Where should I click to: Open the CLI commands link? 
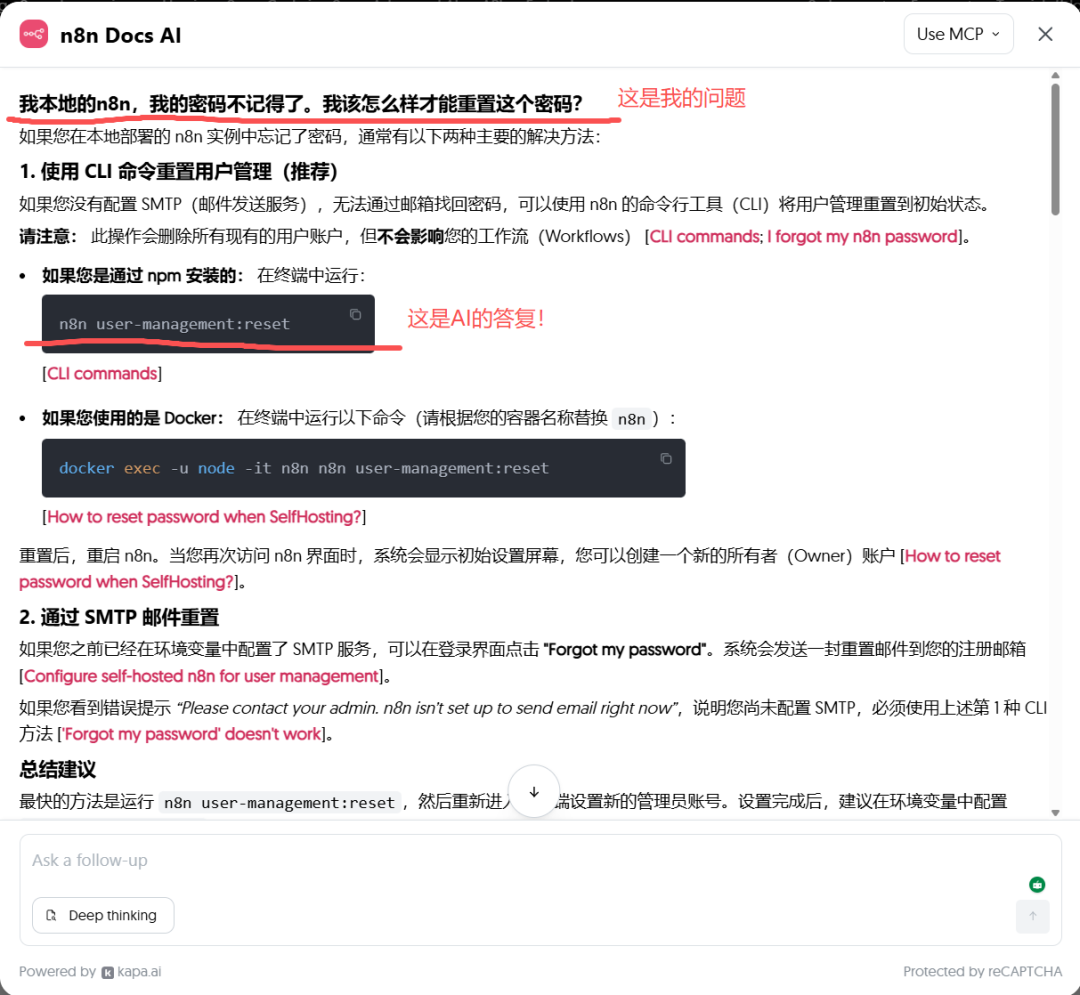(x=101, y=373)
